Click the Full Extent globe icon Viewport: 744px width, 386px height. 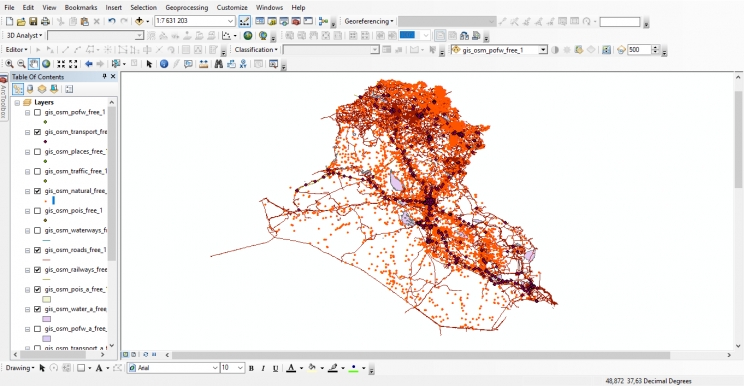[46, 64]
